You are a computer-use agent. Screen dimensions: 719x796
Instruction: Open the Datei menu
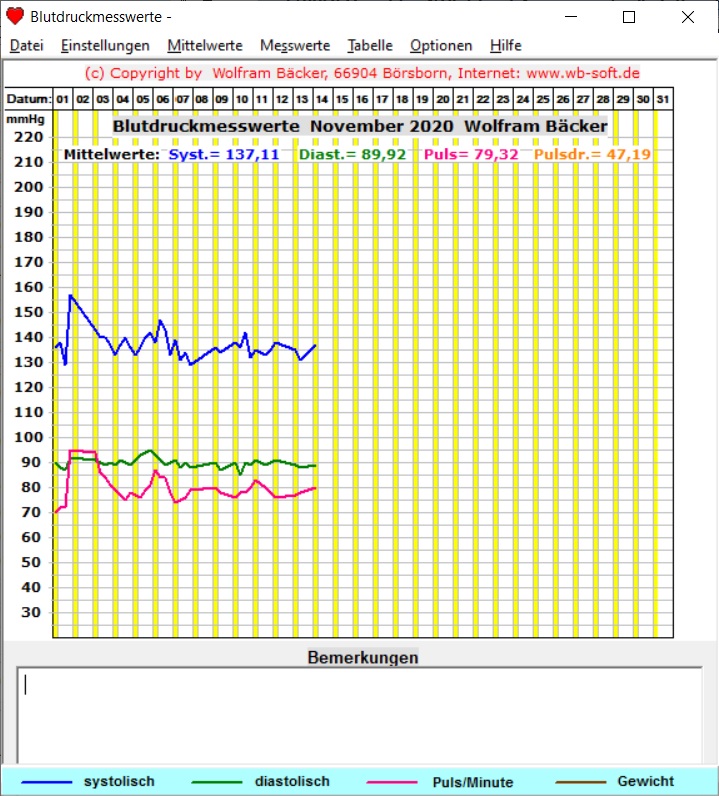27,46
